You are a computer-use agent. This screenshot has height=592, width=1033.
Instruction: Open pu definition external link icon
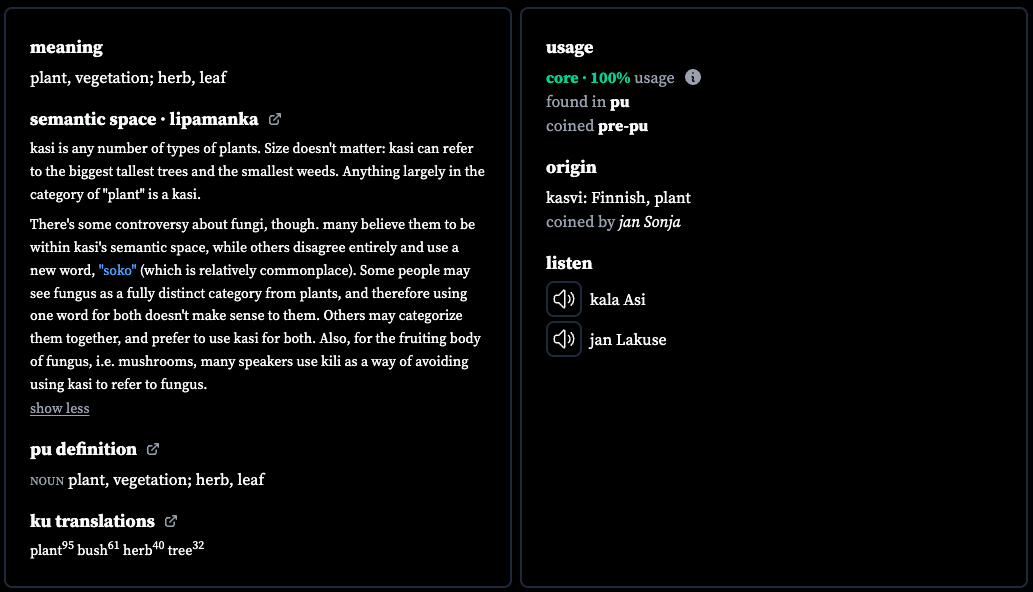[153, 449]
